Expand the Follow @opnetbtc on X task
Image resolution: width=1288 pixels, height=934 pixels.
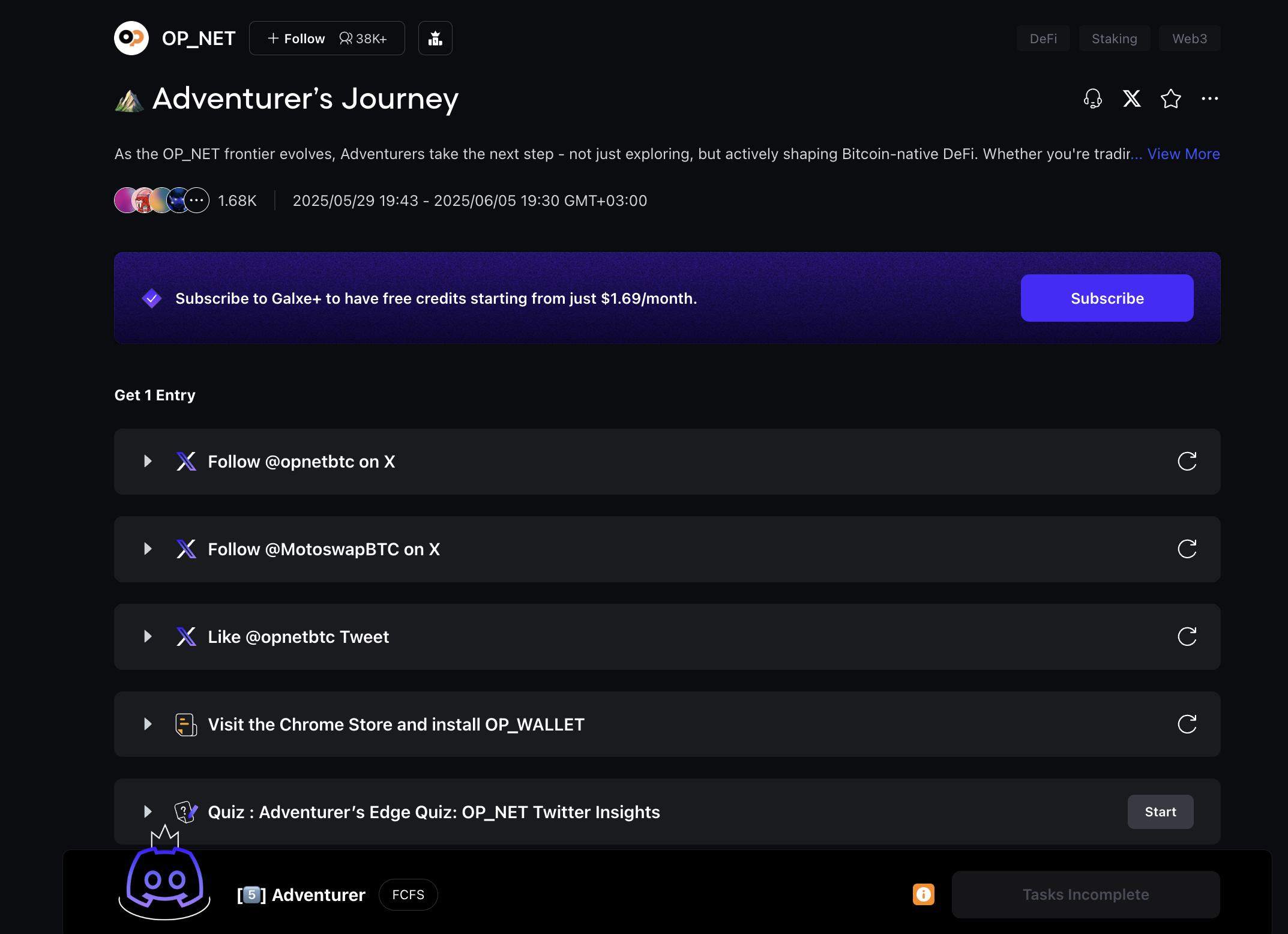[148, 462]
